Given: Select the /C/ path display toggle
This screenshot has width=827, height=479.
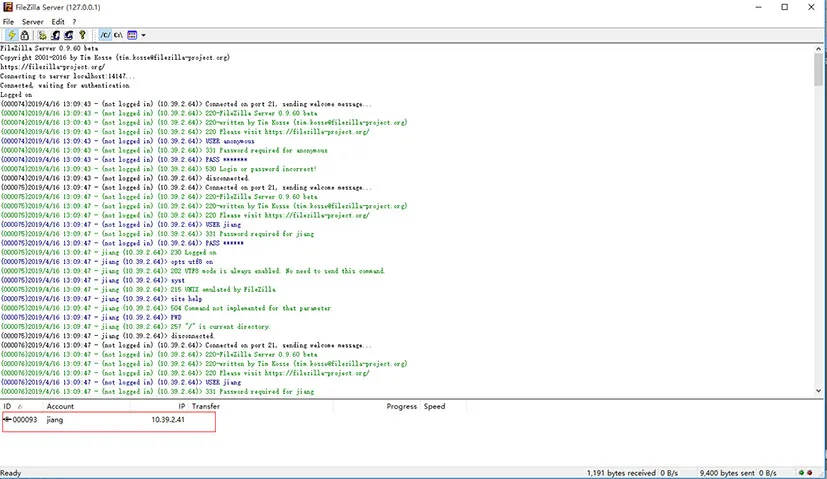Looking at the screenshot, I should (105, 35).
